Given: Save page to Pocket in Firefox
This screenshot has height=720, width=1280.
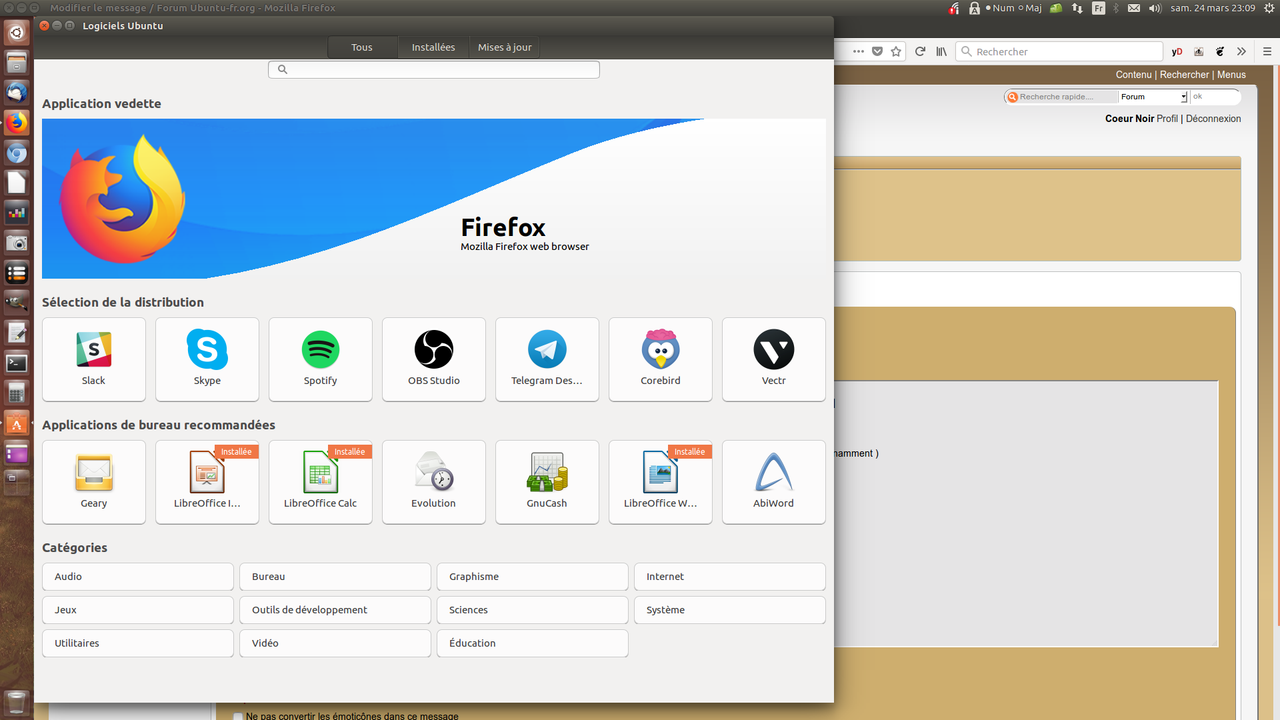Looking at the screenshot, I should click(x=877, y=51).
